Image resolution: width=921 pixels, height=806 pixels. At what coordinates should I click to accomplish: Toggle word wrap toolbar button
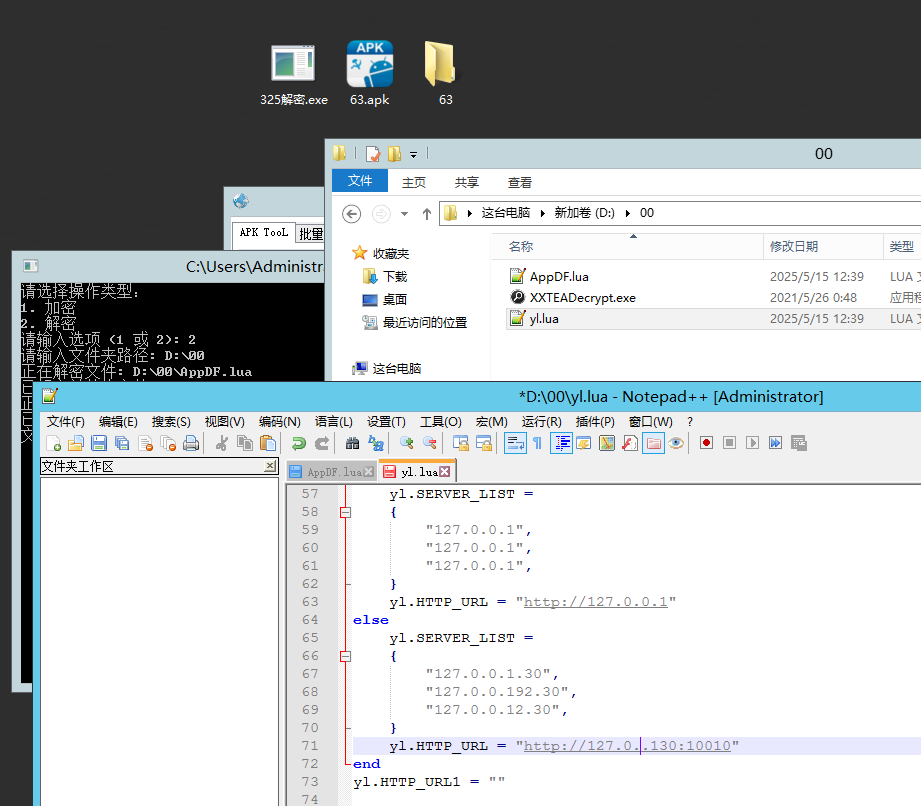pos(515,443)
